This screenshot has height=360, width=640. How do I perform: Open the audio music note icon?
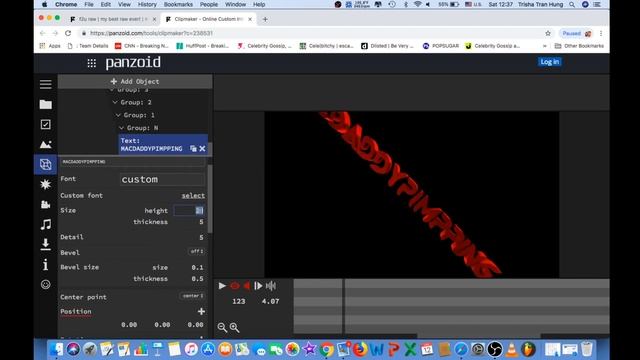click(x=45, y=224)
